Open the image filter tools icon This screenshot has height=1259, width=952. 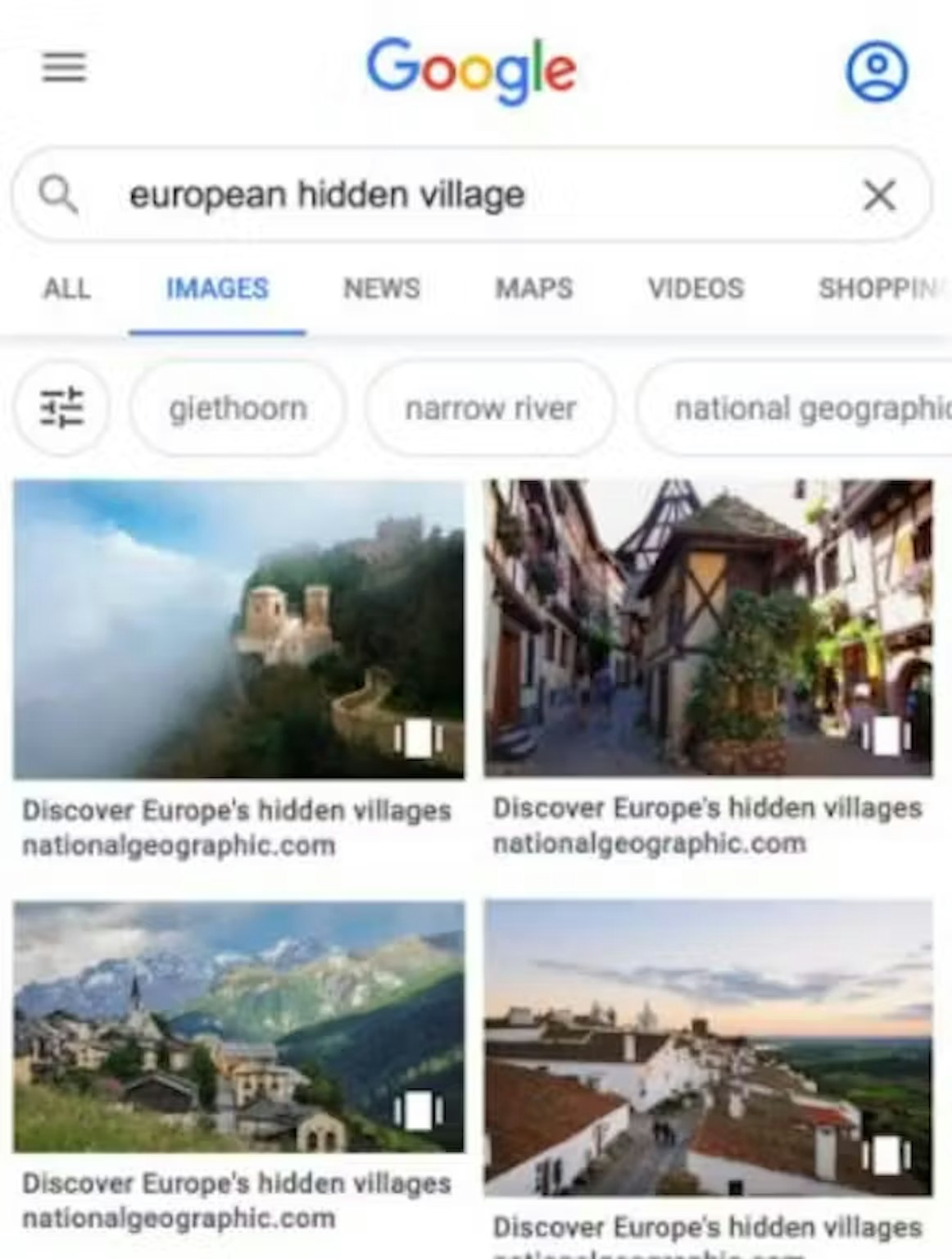point(62,407)
